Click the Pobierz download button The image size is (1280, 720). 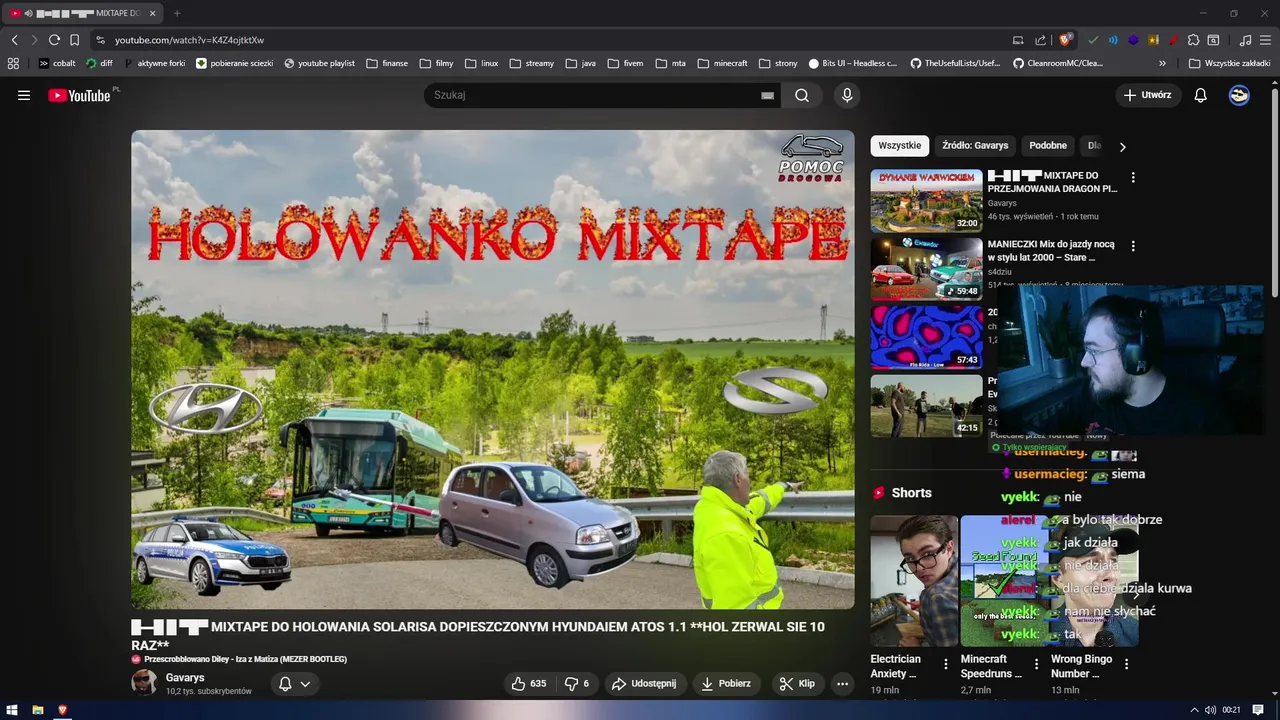tap(726, 683)
